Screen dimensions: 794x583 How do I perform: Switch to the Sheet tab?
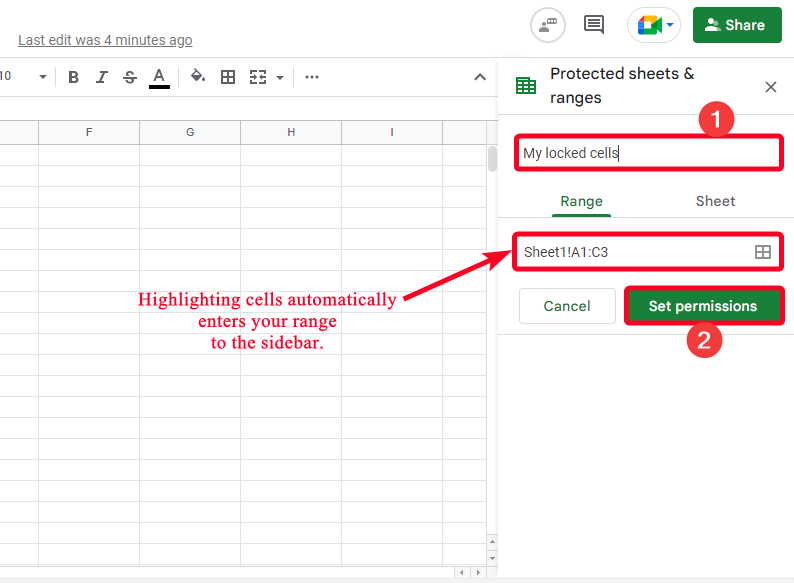tap(715, 201)
